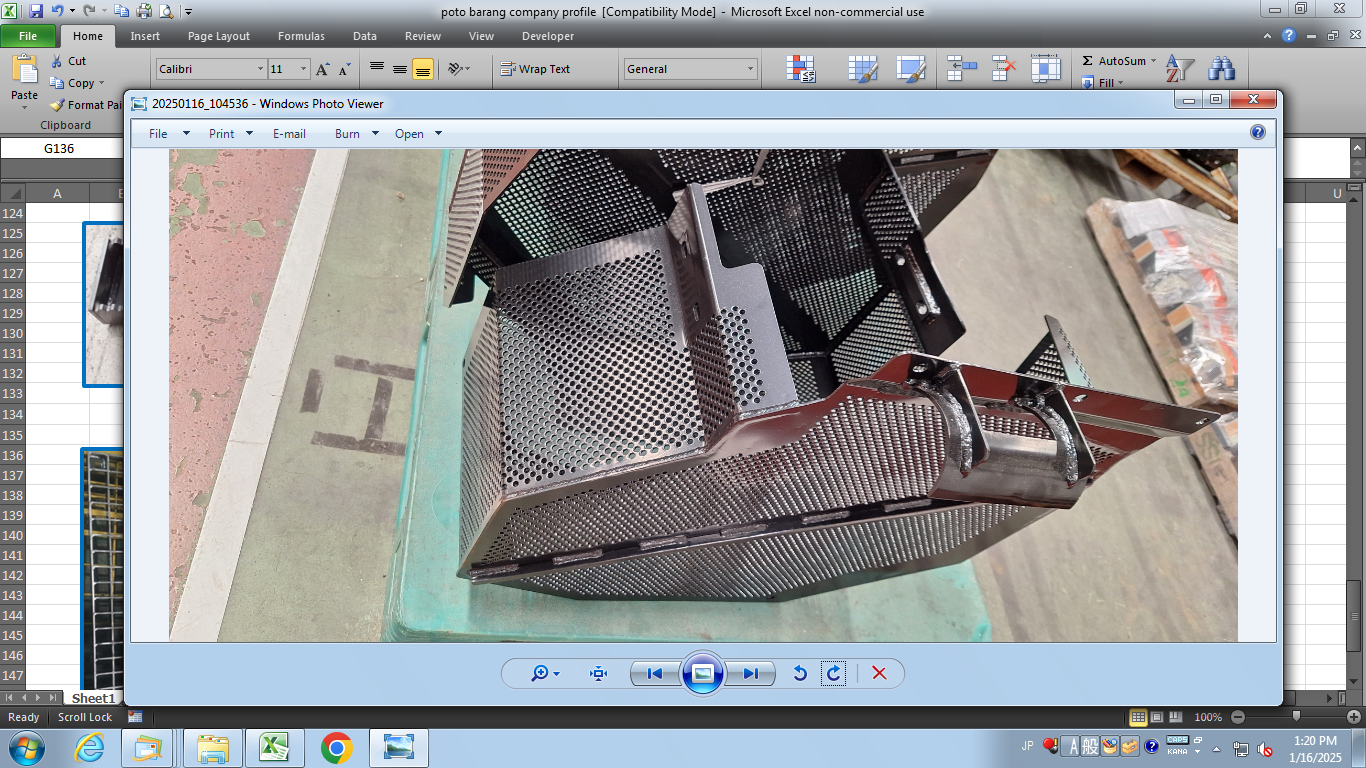This screenshot has width=1366, height=768.
Task: Click the Save icon in Excel quick access
Action: tap(36, 12)
